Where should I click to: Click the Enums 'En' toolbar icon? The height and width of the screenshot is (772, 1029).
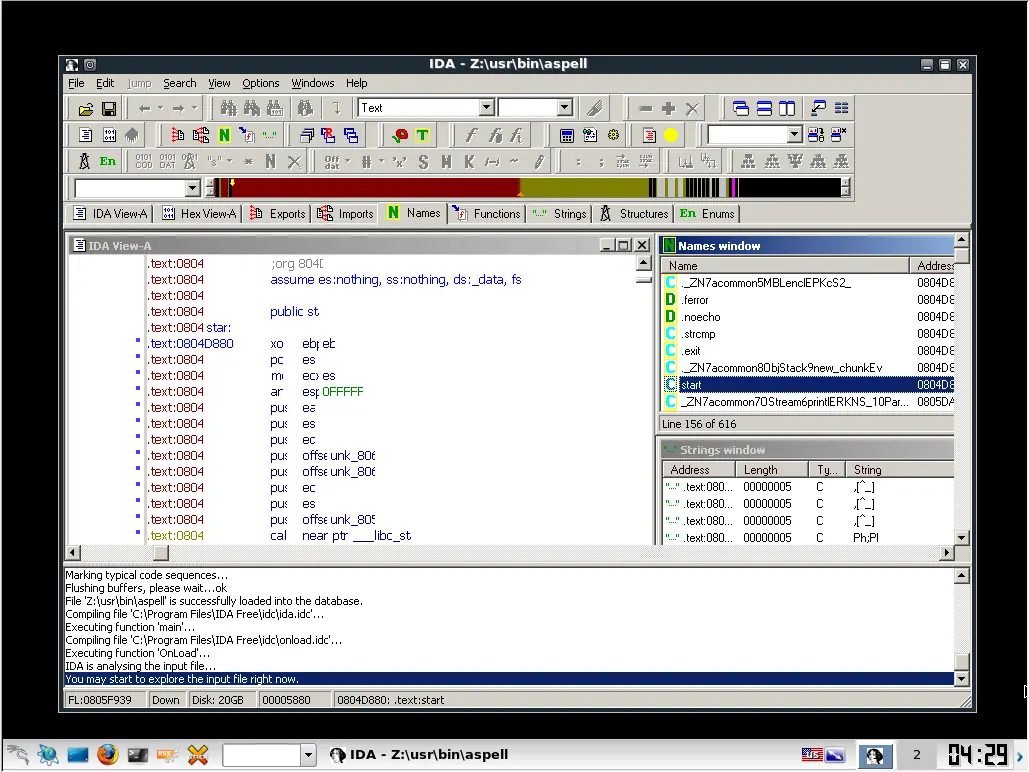pyautogui.click(x=108, y=161)
